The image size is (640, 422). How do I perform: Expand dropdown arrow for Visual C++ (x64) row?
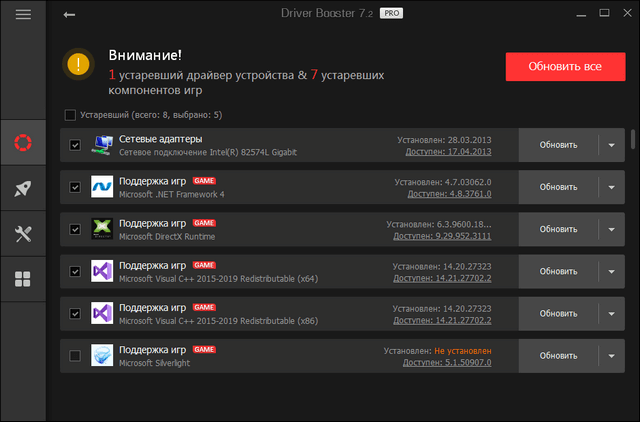click(611, 271)
